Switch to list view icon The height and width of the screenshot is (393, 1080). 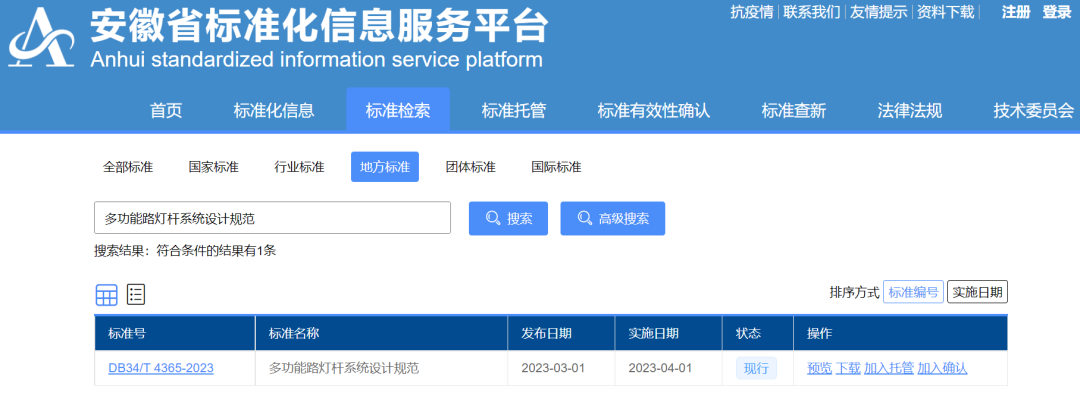(x=136, y=295)
